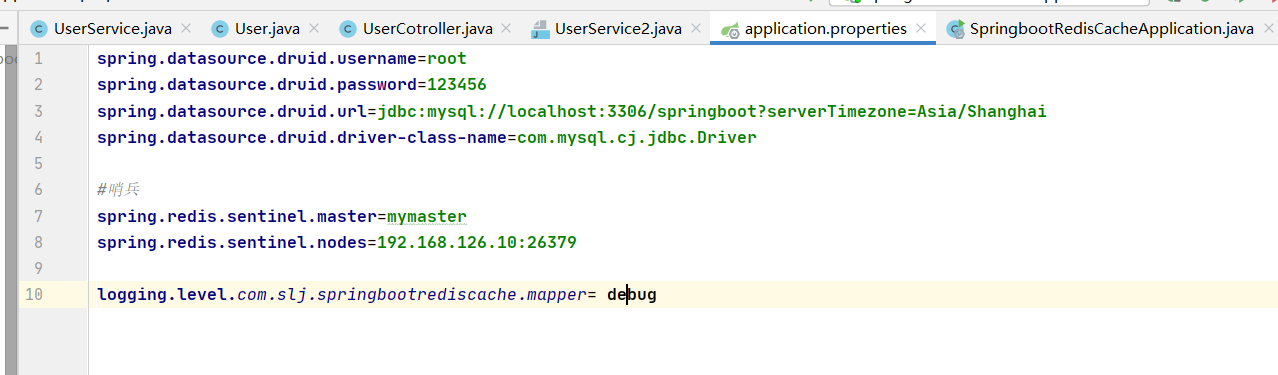Viewport: 1278px width, 375px height.
Task: Close the UserService2.java tab
Action: coord(695,29)
